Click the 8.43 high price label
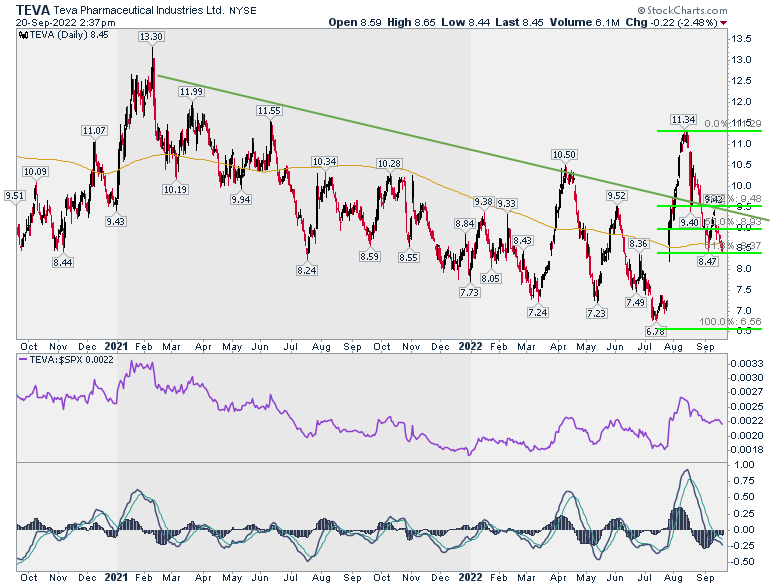This screenshot has height=586, width=780. pos(523,241)
